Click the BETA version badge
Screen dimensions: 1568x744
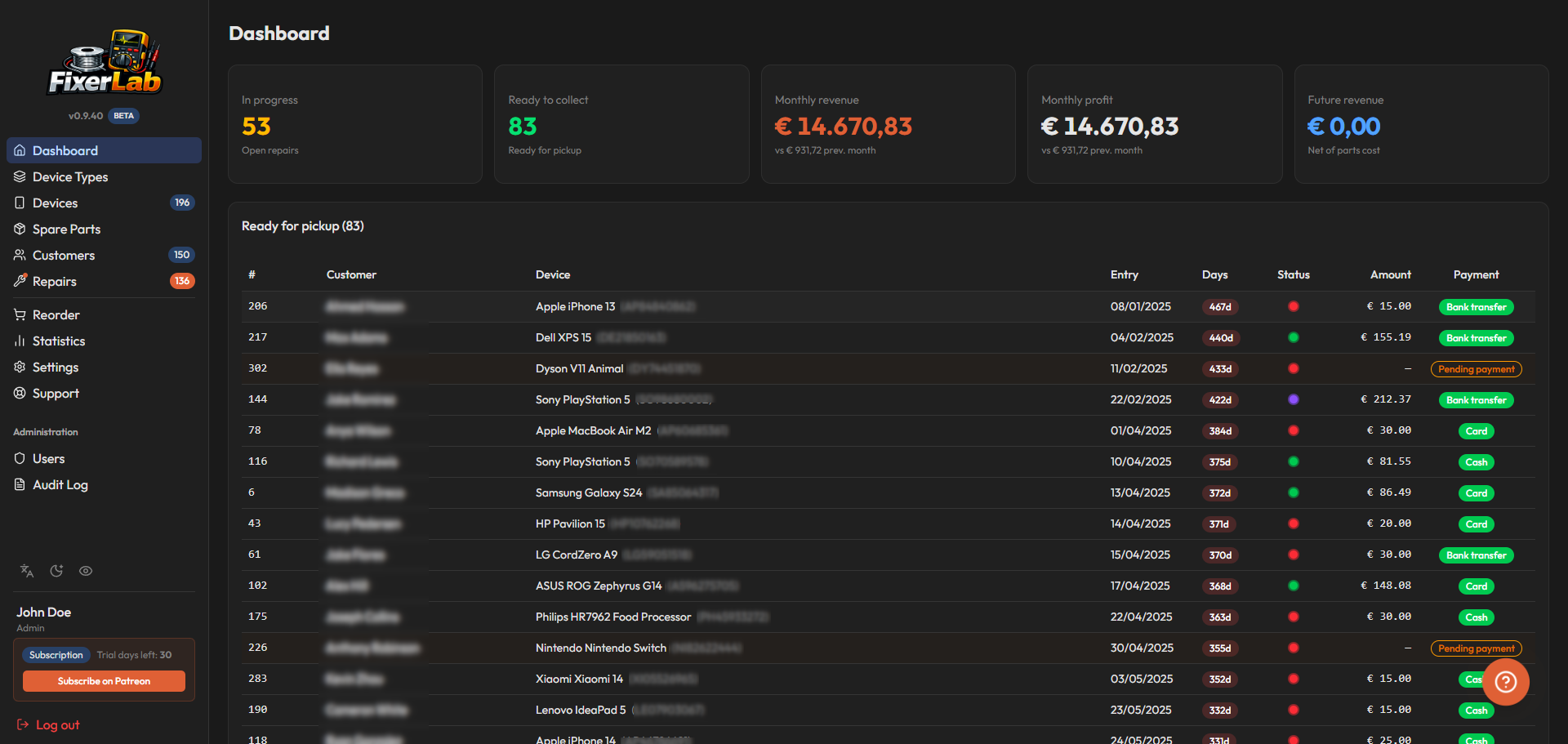pos(124,116)
